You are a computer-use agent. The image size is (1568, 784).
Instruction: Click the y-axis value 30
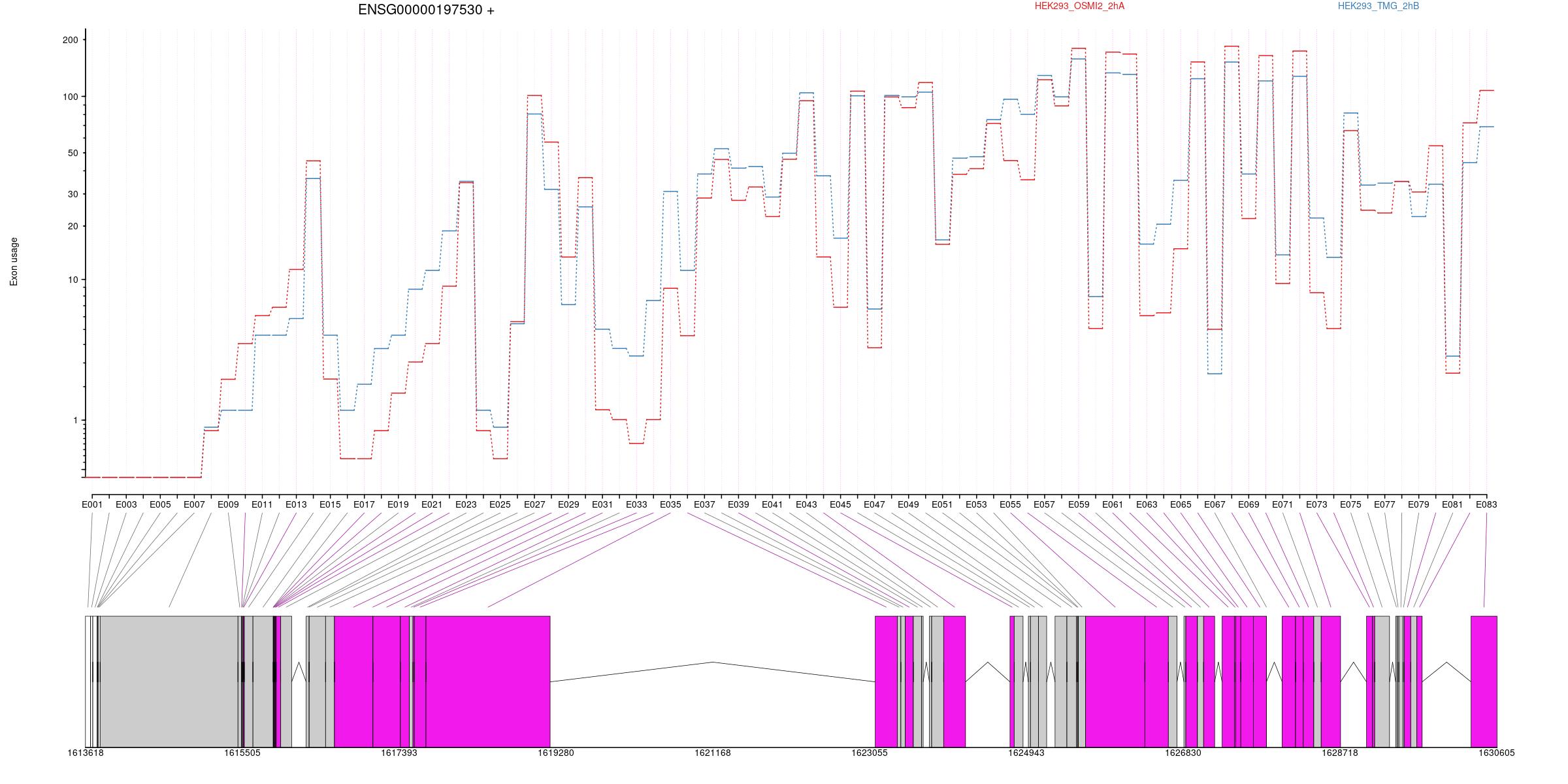73,195
